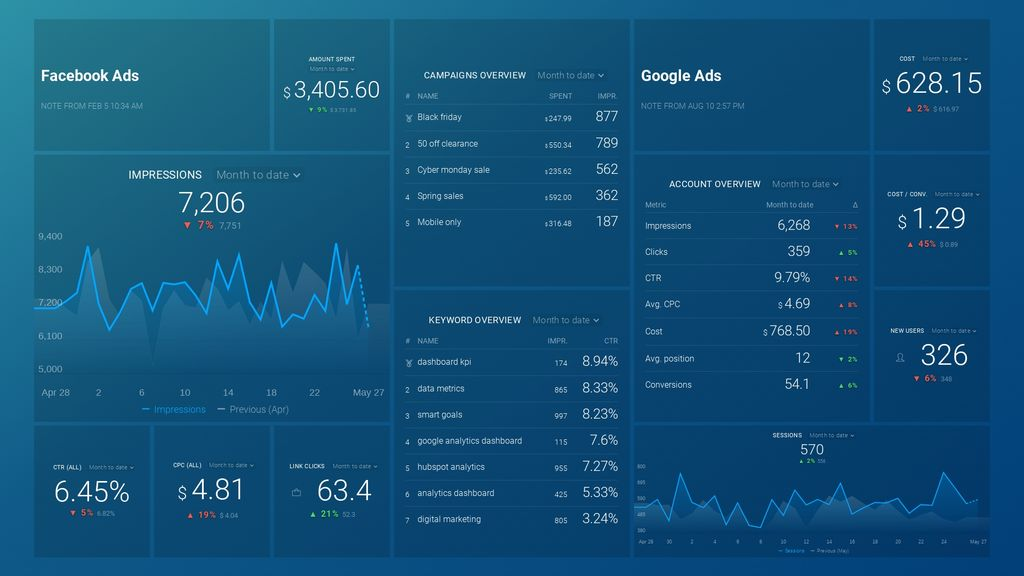
Task: Click the trophy icon beside dashboard kpi
Action: click(x=409, y=363)
